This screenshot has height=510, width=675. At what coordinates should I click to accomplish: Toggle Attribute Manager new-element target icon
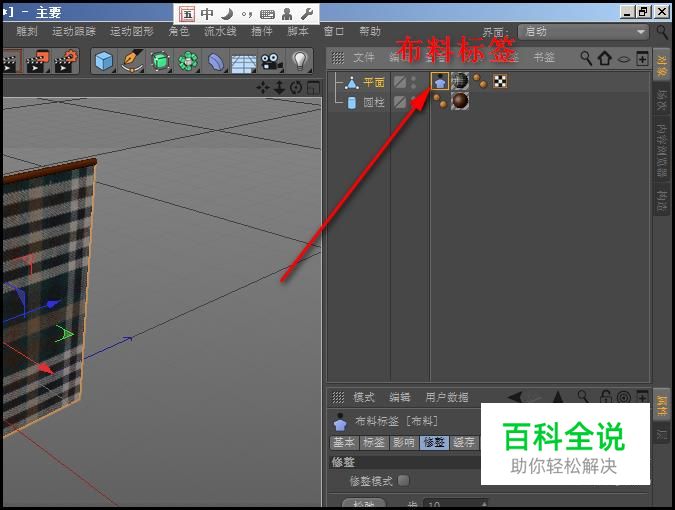[x=623, y=397]
